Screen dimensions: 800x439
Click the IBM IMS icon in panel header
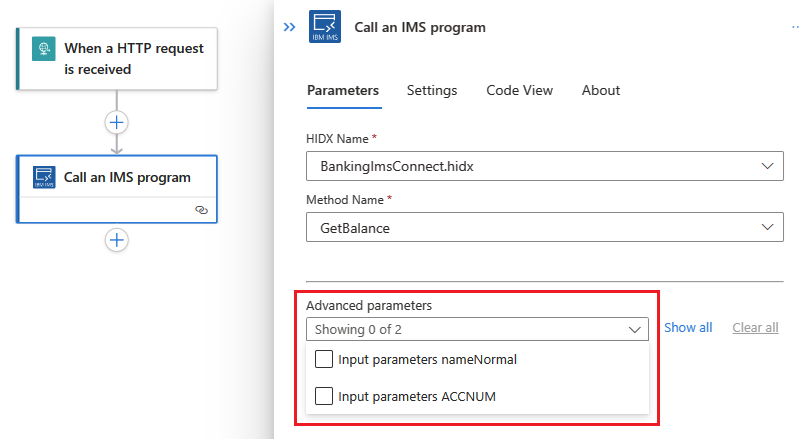click(325, 27)
